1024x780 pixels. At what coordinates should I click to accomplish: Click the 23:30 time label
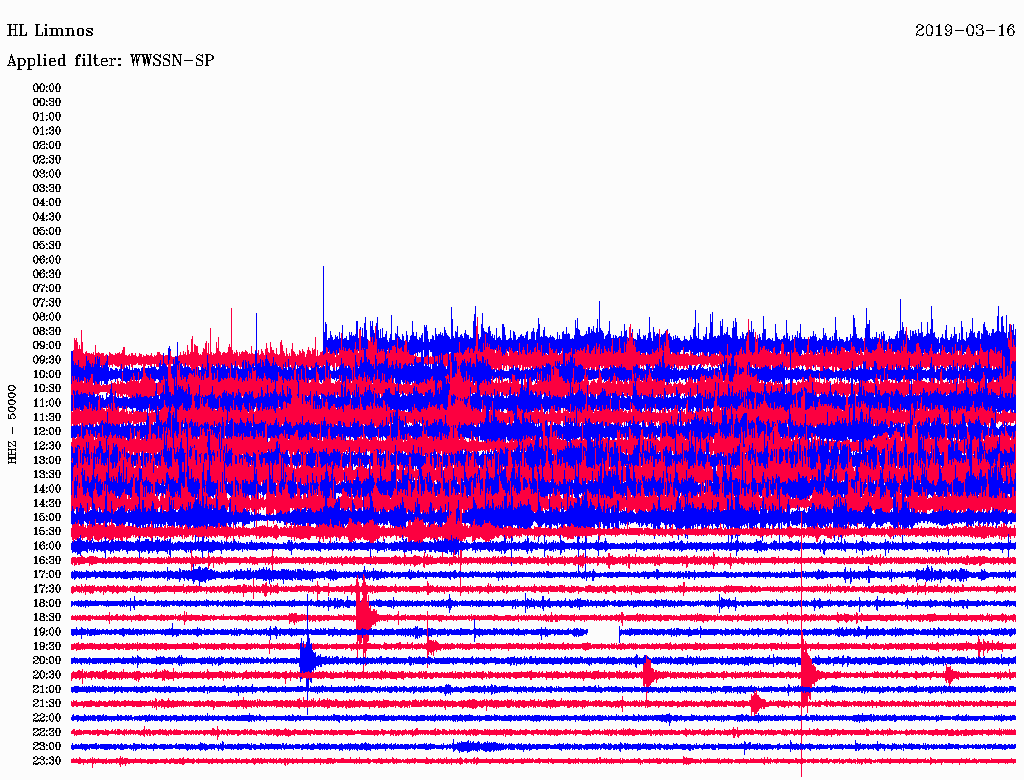[47, 761]
